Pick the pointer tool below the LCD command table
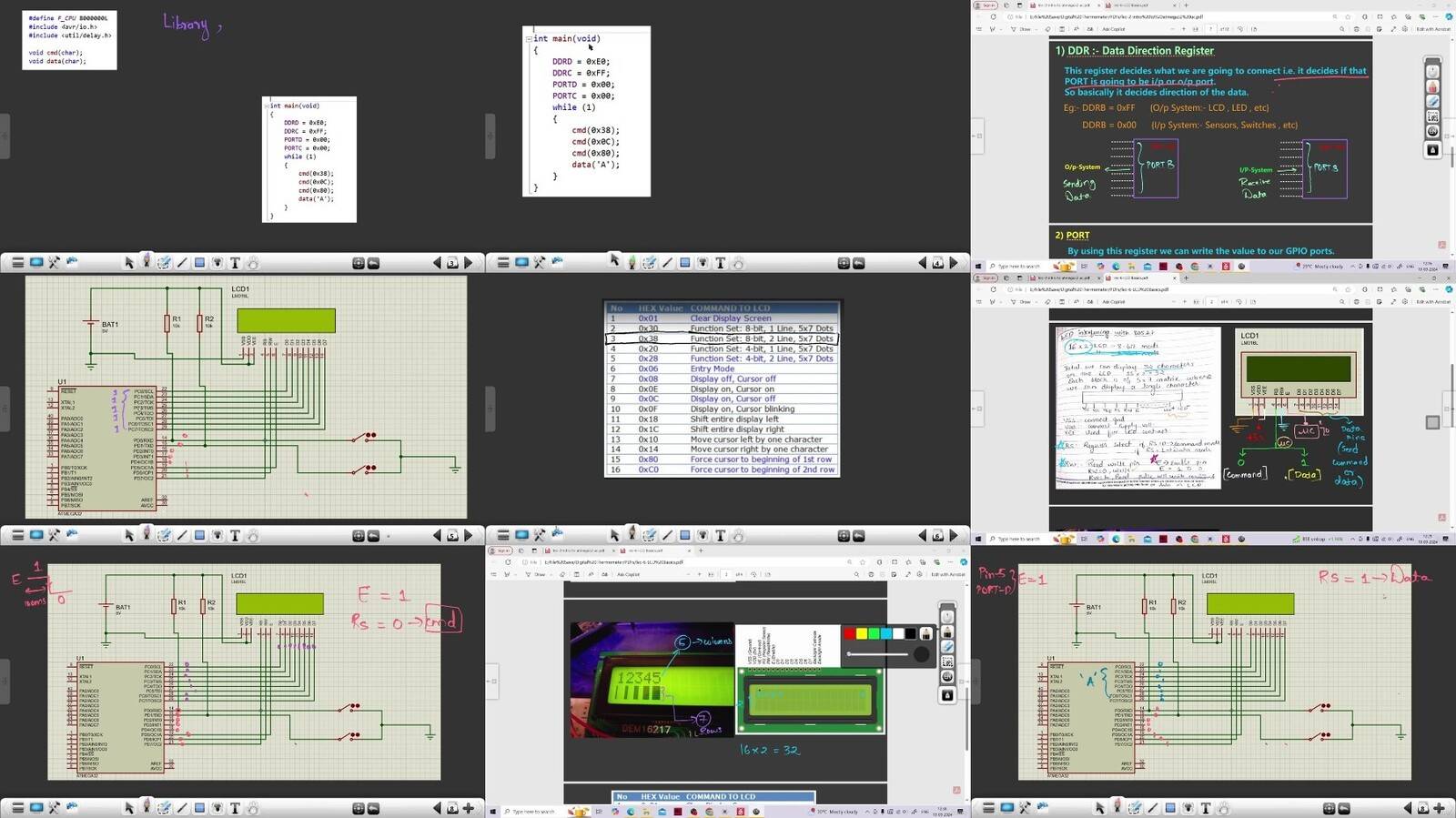Viewport: 1456px width, 818px height. pyautogui.click(x=614, y=536)
